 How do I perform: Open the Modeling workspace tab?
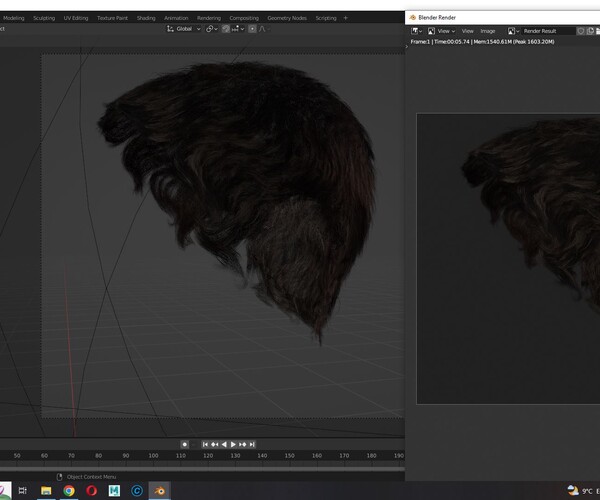pyautogui.click(x=14, y=18)
